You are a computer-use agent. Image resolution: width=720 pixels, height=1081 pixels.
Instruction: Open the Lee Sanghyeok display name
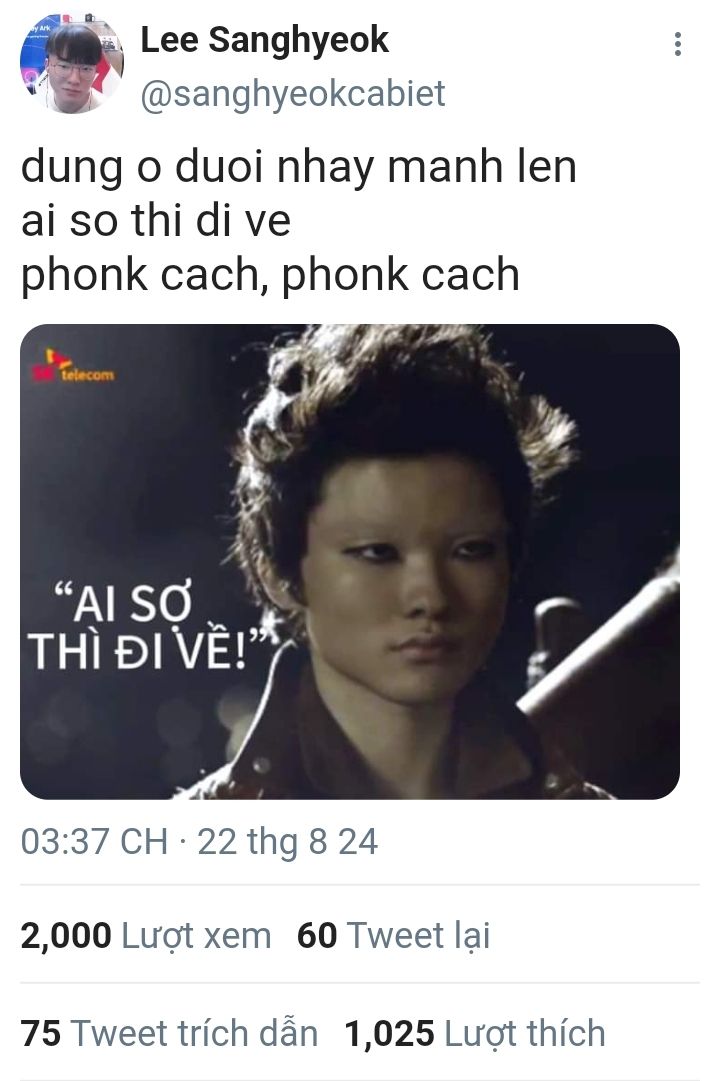pyautogui.click(x=265, y=40)
